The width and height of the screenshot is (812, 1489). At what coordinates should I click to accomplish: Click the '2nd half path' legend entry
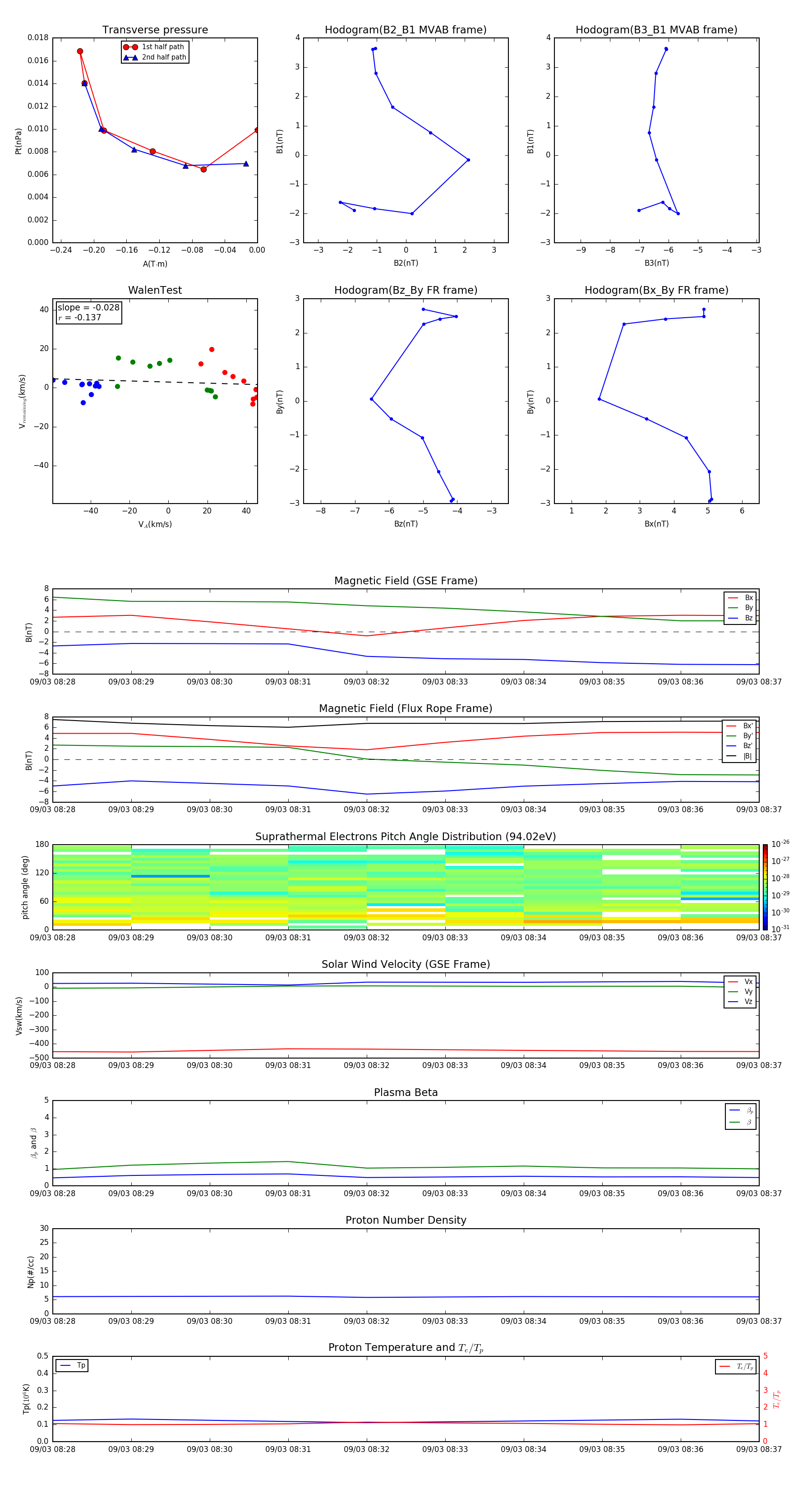tap(154, 57)
